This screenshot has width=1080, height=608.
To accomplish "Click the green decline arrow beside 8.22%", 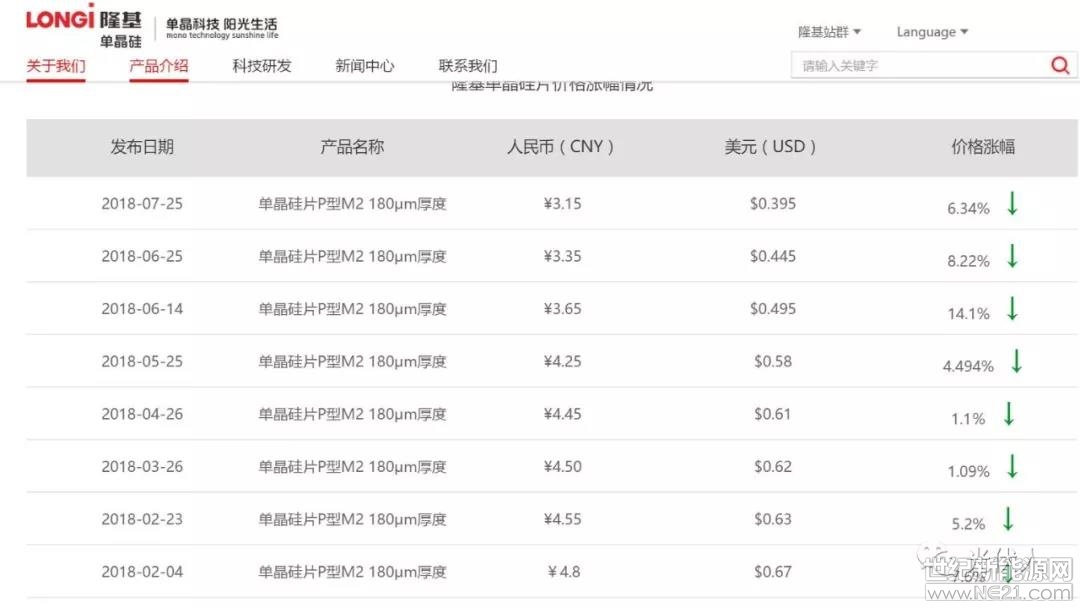I will [x=1011, y=256].
